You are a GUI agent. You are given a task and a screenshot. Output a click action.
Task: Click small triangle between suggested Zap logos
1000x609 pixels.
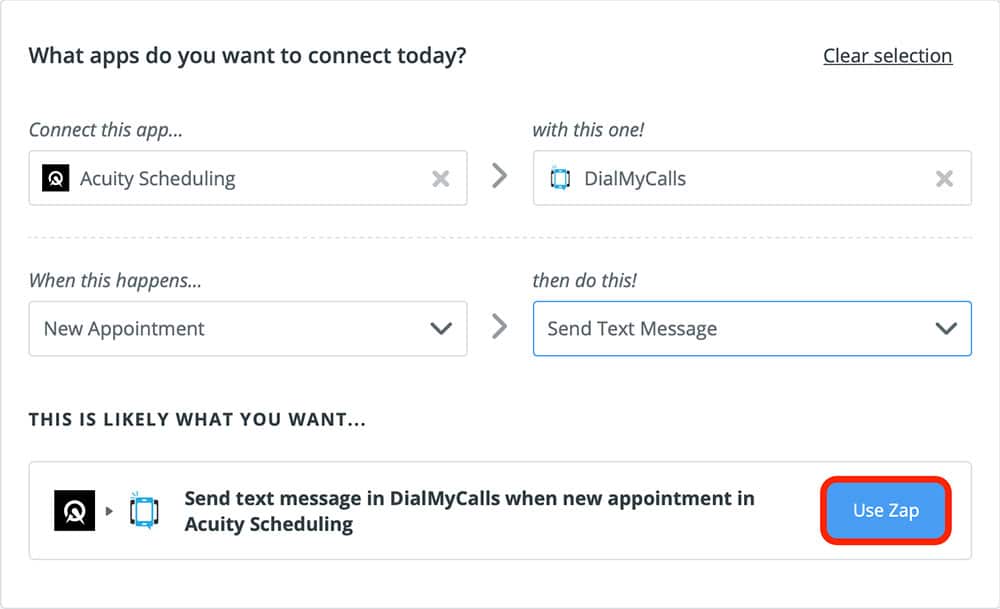[x=109, y=512]
